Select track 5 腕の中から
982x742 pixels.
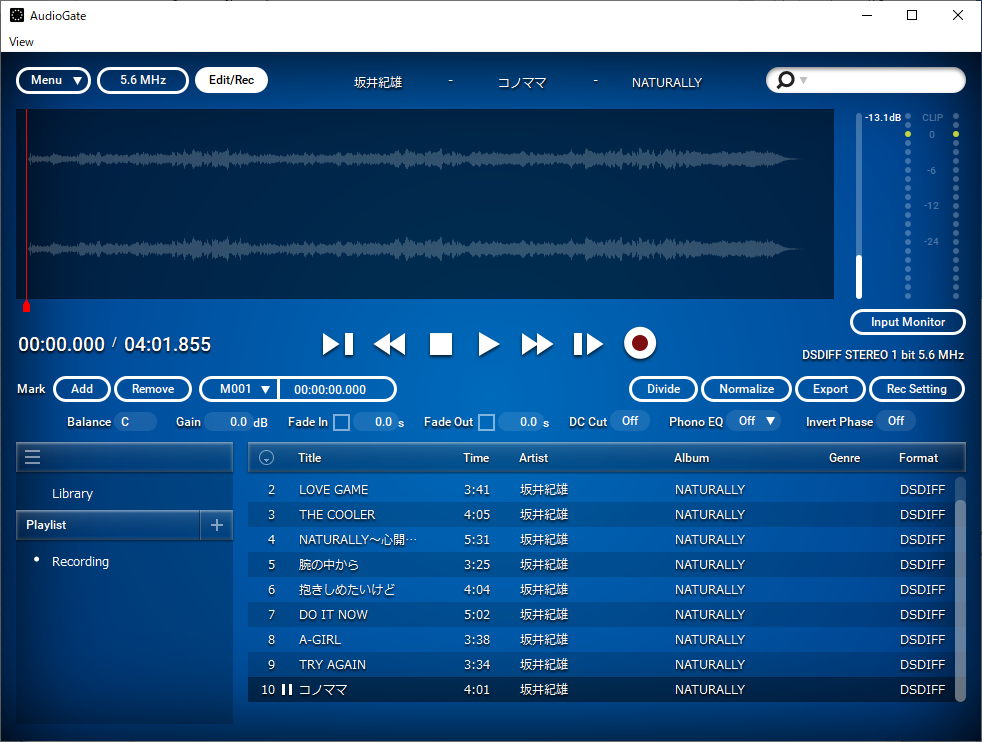coord(601,565)
